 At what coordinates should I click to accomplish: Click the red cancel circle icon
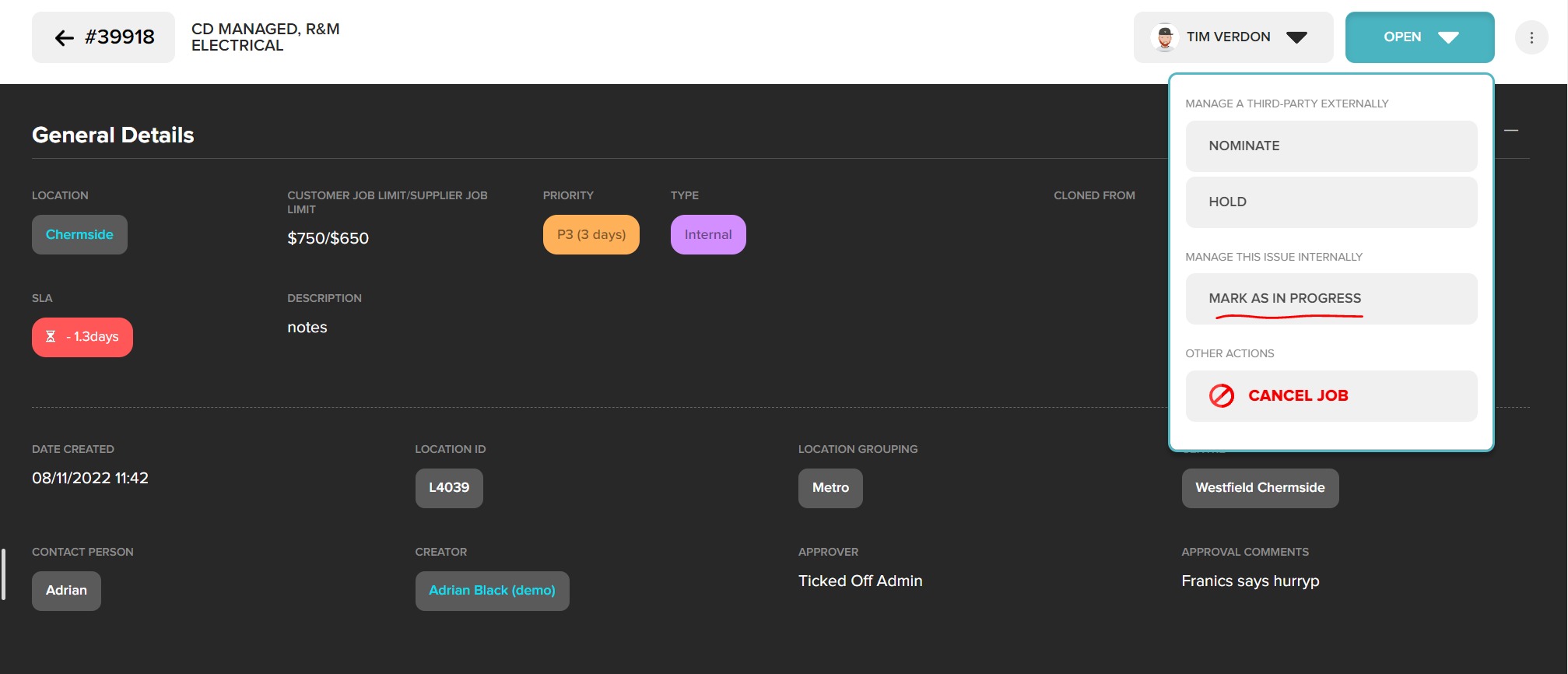coord(1221,396)
